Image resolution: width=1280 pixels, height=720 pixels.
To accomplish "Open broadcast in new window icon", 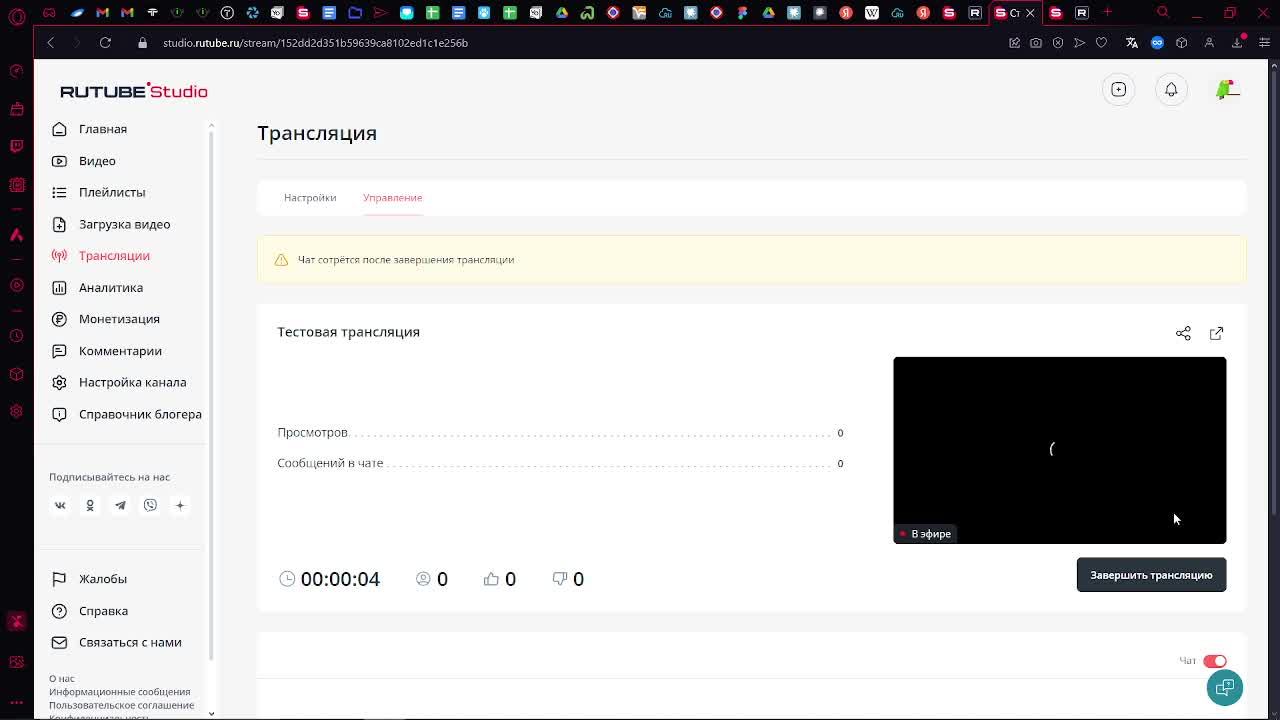I will pos(1216,333).
